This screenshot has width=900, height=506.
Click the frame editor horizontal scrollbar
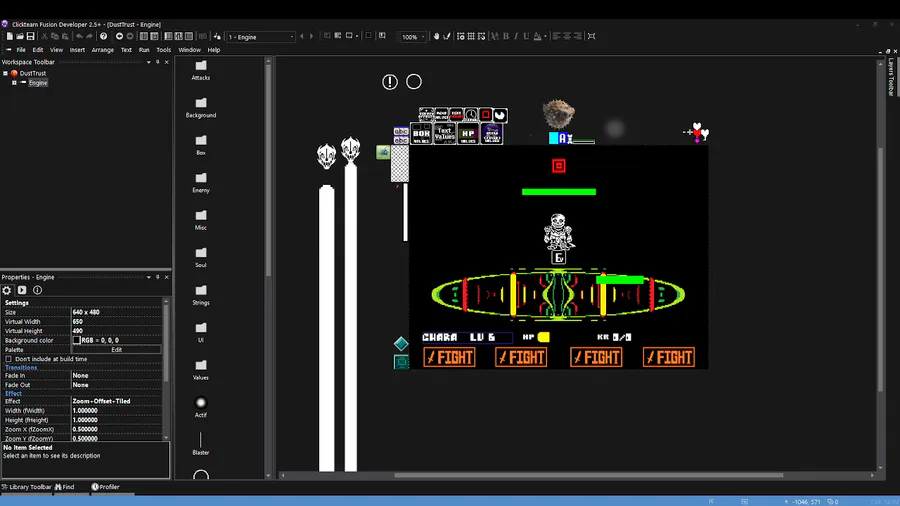(x=588, y=475)
